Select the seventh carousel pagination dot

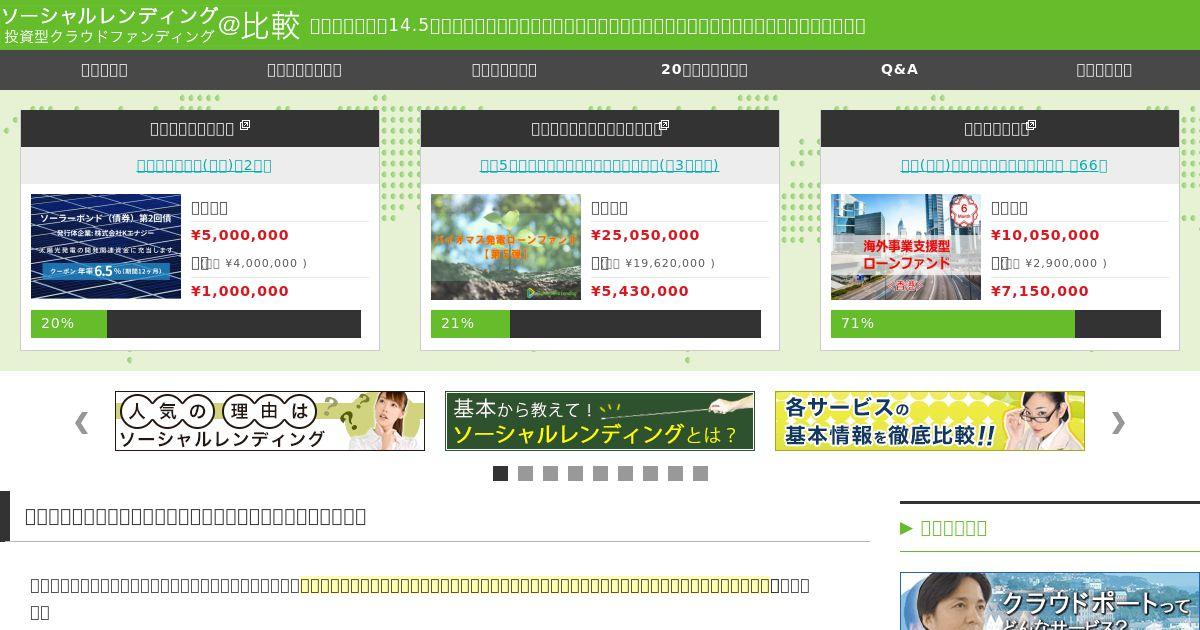pos(650,473)
